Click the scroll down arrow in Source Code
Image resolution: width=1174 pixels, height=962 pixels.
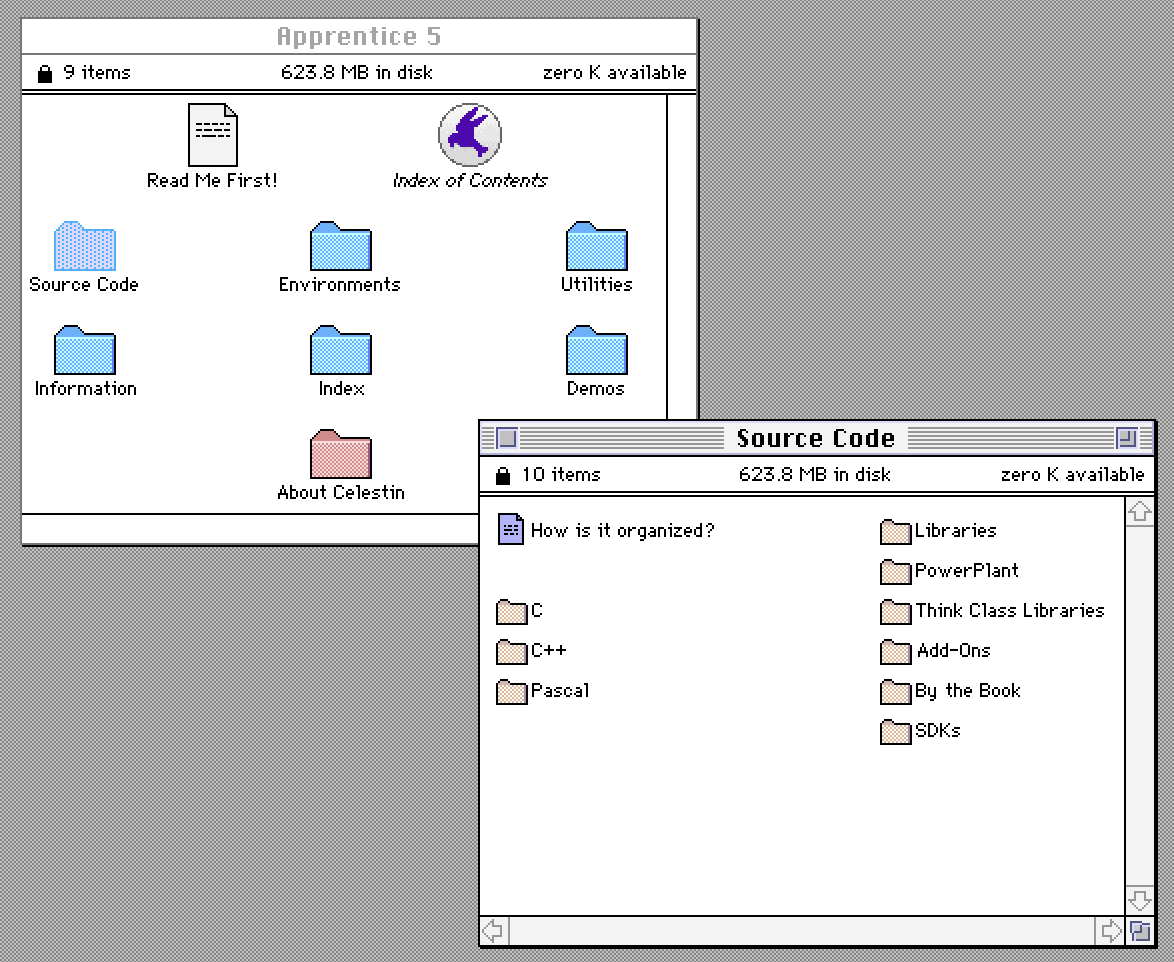tap(1140, 900)
